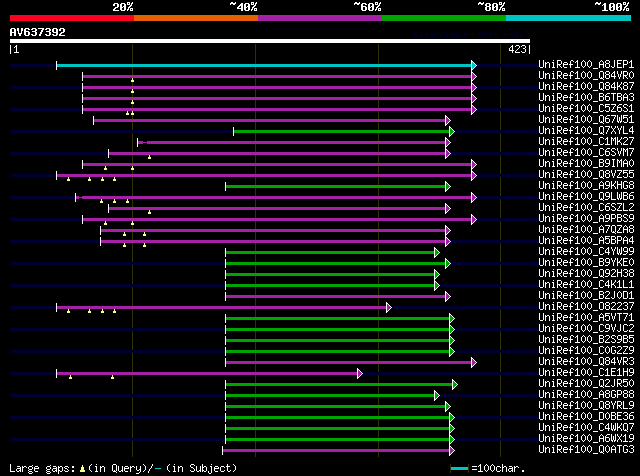Viewport: 640px width, 476px height.
Task: Click the UniRef100_A5VT71 label
Action: click(x=586, y=318)
